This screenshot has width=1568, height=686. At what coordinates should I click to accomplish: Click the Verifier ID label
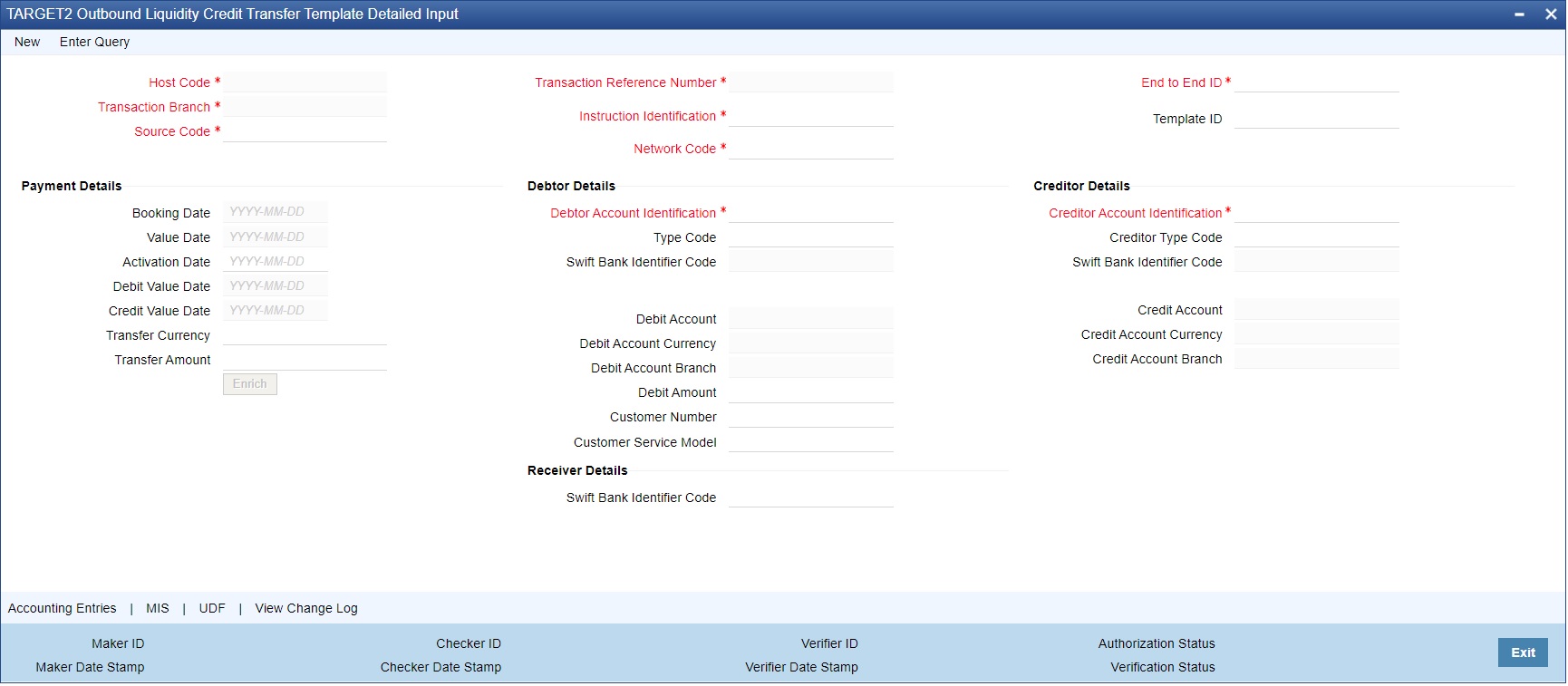tap(829, 643)
